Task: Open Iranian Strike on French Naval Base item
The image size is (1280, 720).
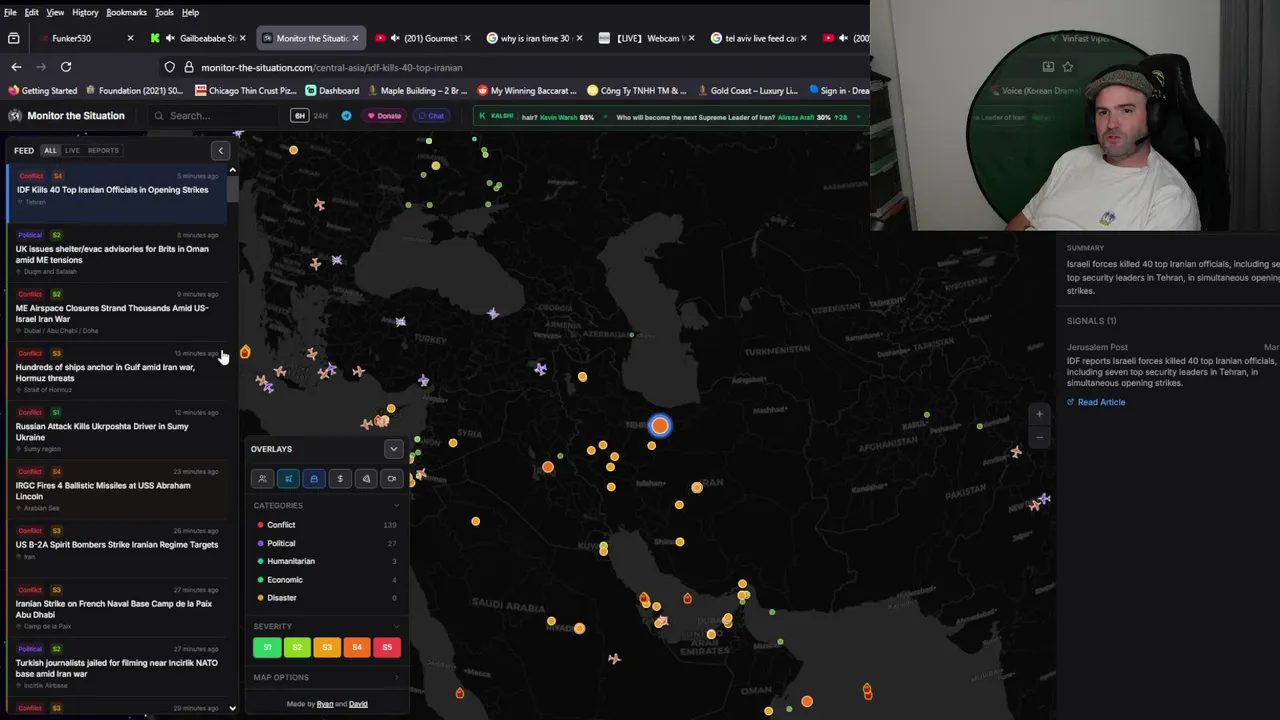Action: 118,609
